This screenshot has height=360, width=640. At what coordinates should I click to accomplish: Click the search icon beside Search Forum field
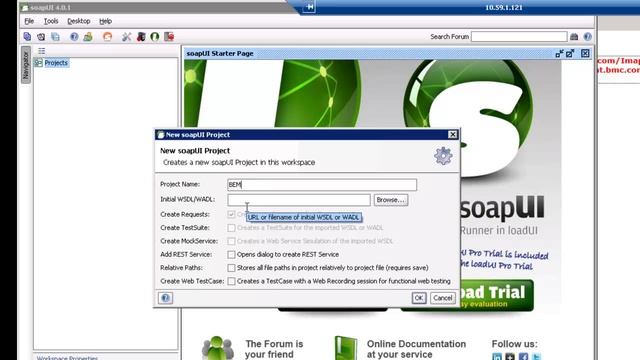[574, 37]
